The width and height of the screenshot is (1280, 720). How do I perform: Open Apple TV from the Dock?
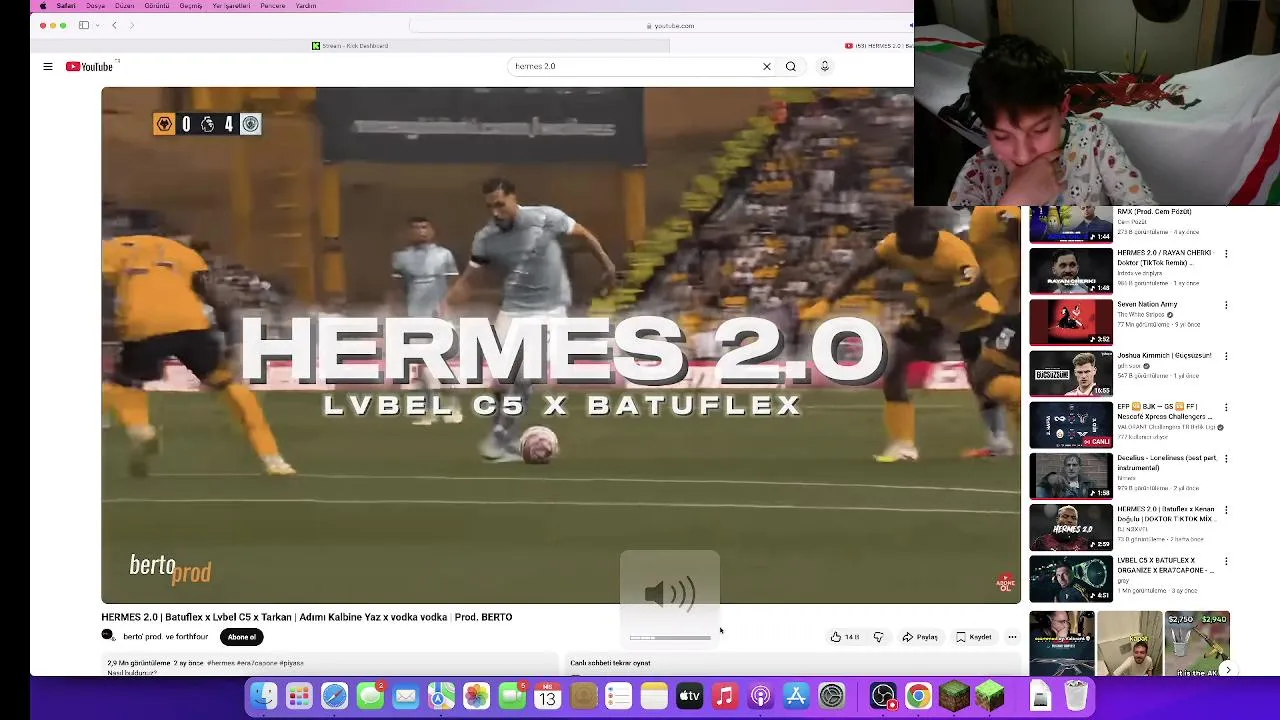(690, 696)
